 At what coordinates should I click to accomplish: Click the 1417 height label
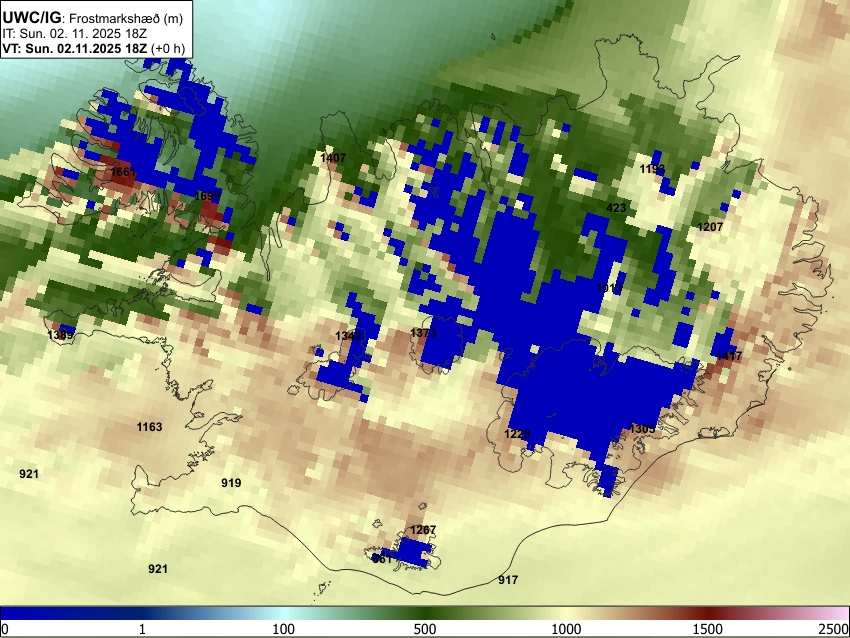point(729,356)
